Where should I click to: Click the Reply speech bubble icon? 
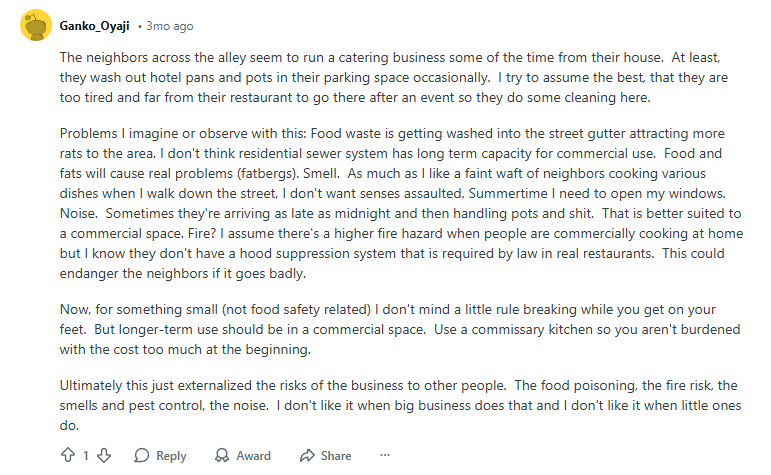coord(142,455)
